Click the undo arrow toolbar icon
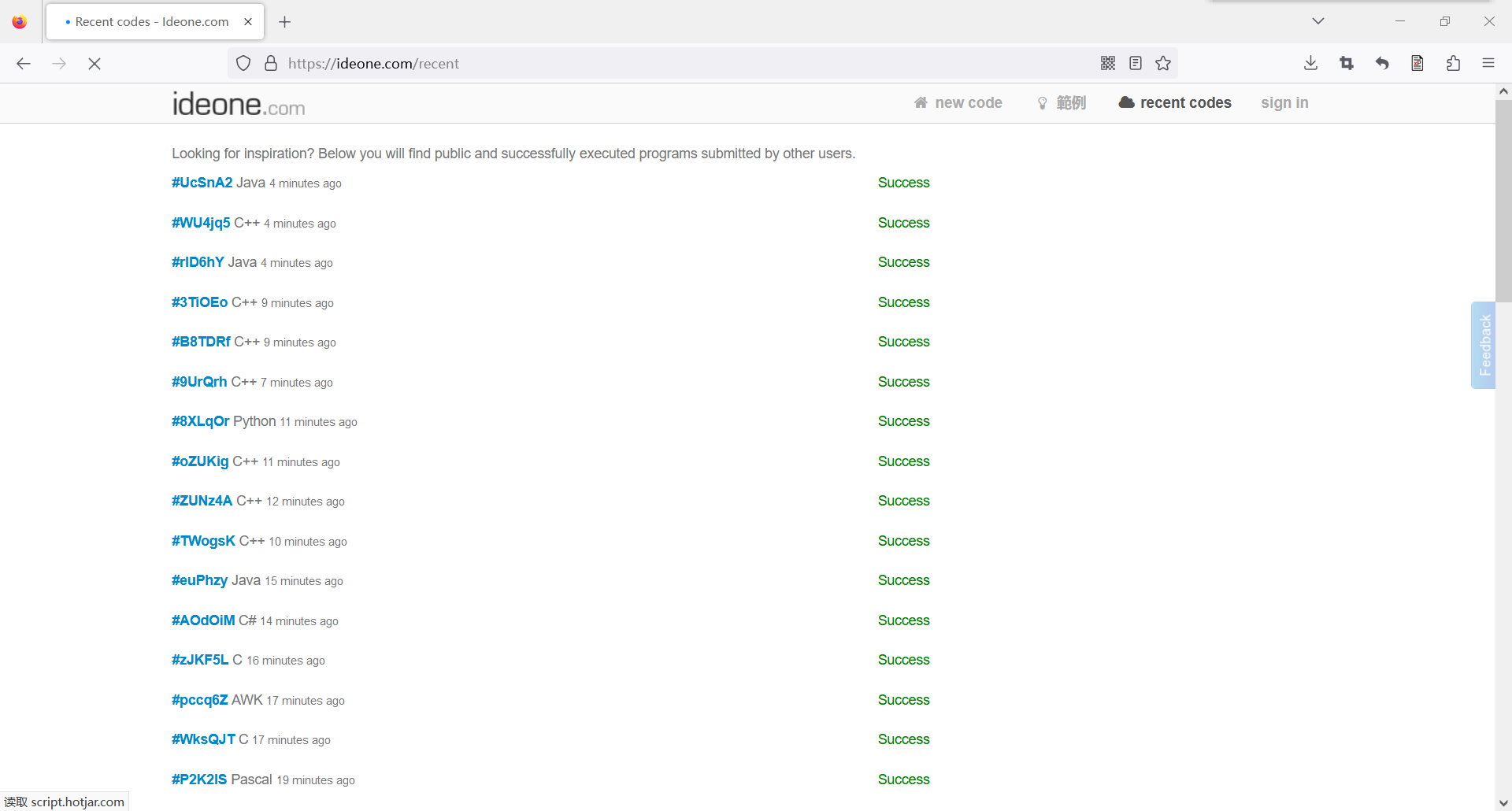Viewport: 1512px width, 811px height. point(1382,63)
